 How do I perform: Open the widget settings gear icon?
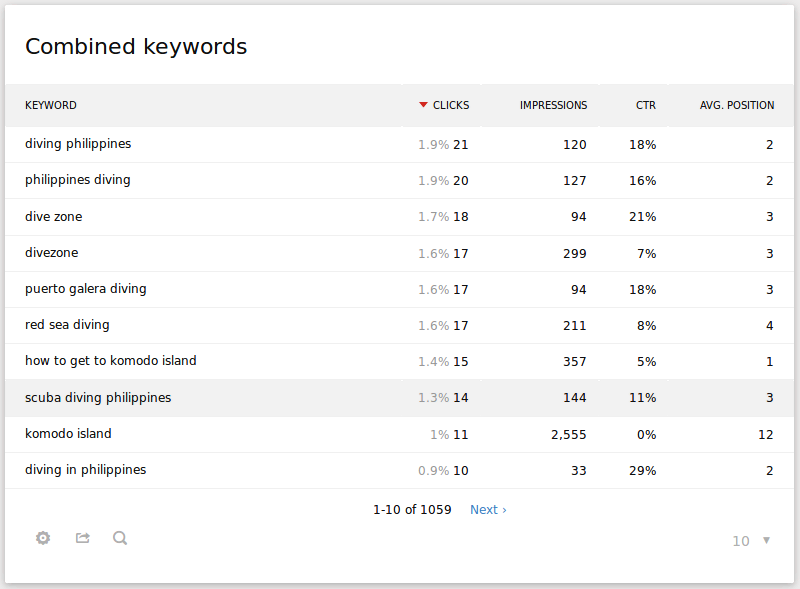pyautogui.click(x=42, y=538)
